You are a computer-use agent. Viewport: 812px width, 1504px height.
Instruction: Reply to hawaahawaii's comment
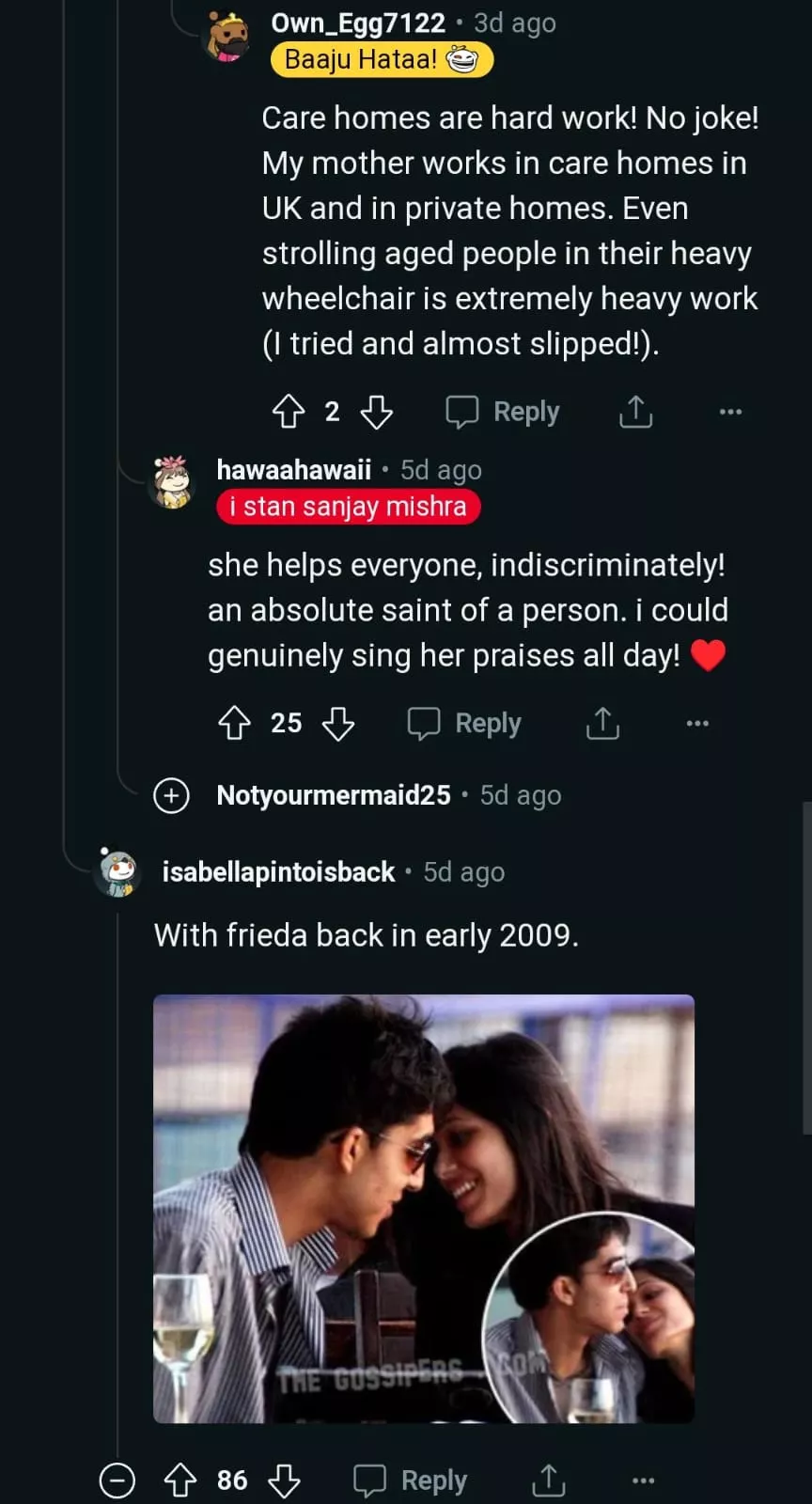coord(464,723)
